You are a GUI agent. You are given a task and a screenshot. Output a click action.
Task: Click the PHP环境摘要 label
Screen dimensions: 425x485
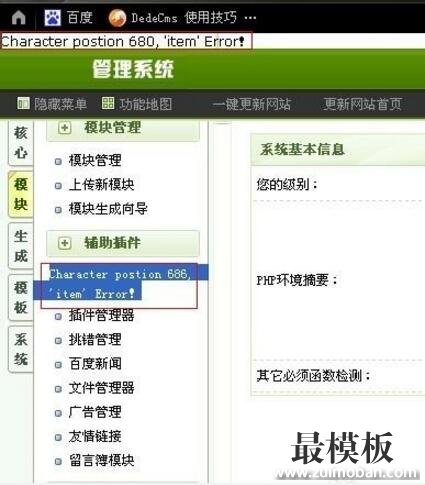coord(297,280)
